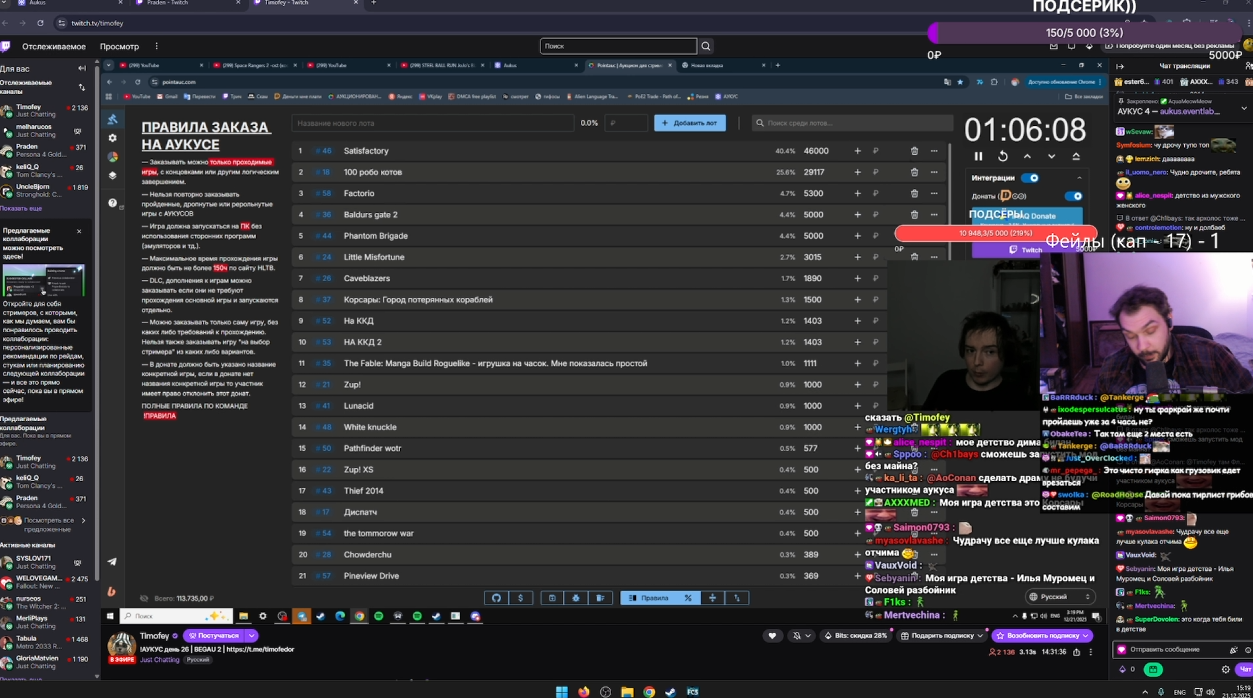Switch to the Aukus inner browser tab
Screen dimensions: 1253x698
[x=534, y=65]
